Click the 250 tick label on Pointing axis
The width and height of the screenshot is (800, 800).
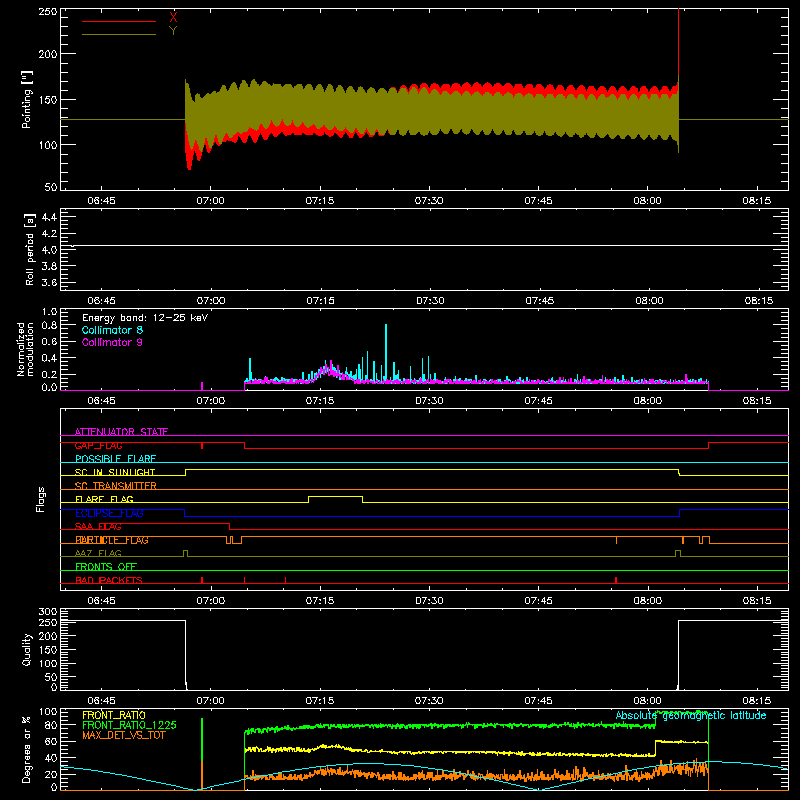(x=48, y=11)
